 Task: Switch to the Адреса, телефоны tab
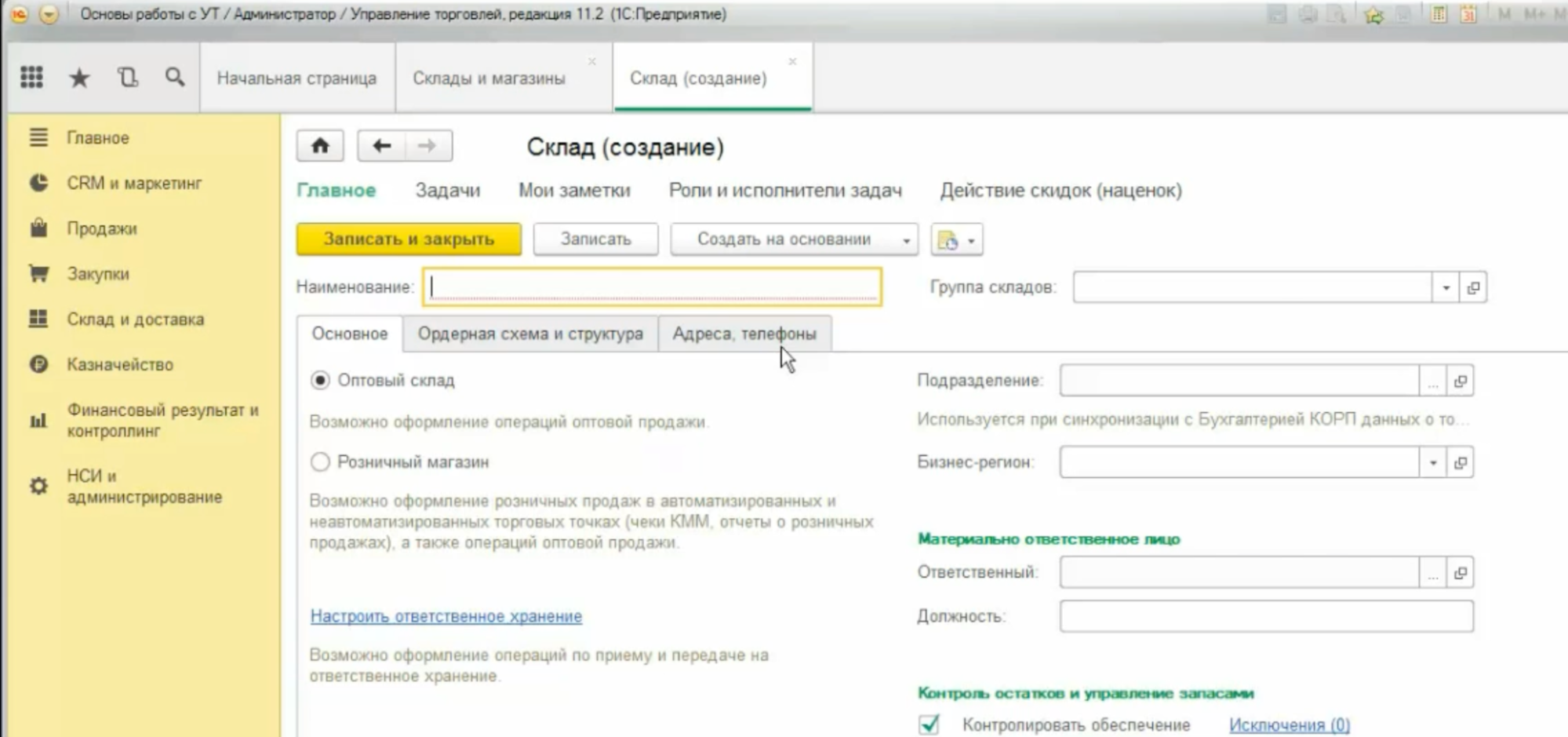(744, 333)
